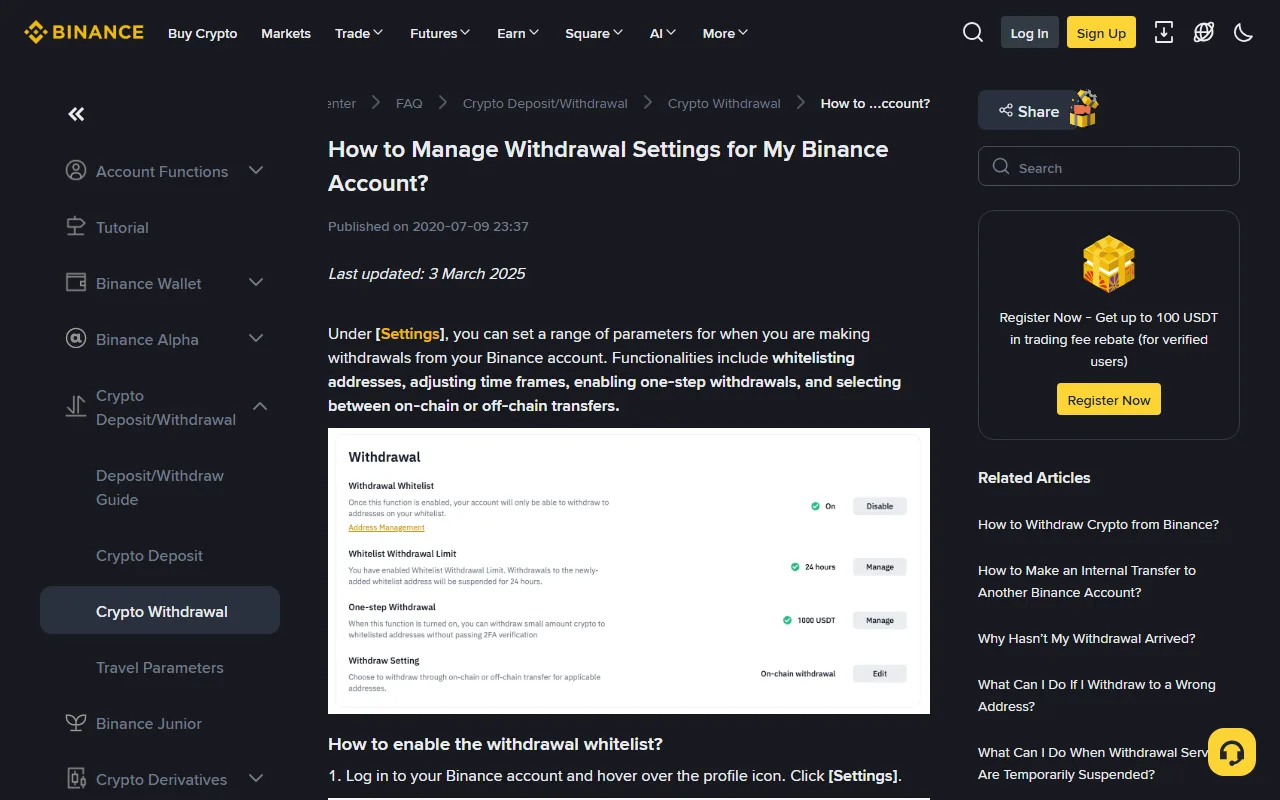Click the Account Functions person icon
The width and height of the screenshot is (1280, 800).
pyautogui.click(x=76, y=171)
